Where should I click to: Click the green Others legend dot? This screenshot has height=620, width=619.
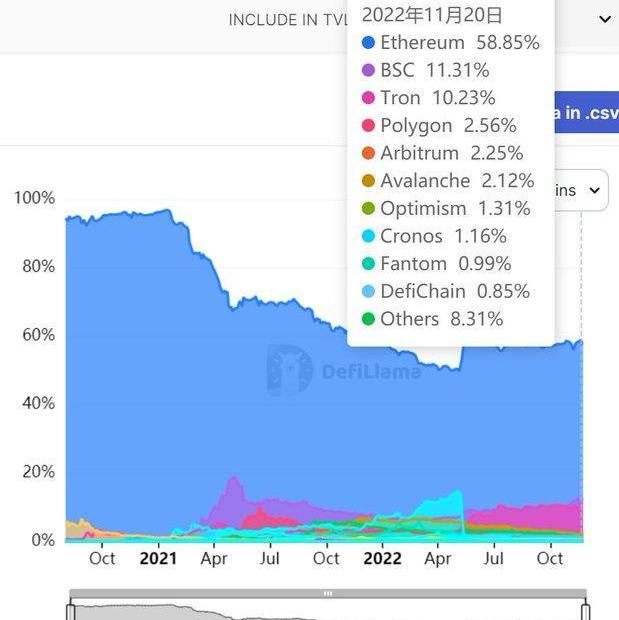click(x=368, y=320)
